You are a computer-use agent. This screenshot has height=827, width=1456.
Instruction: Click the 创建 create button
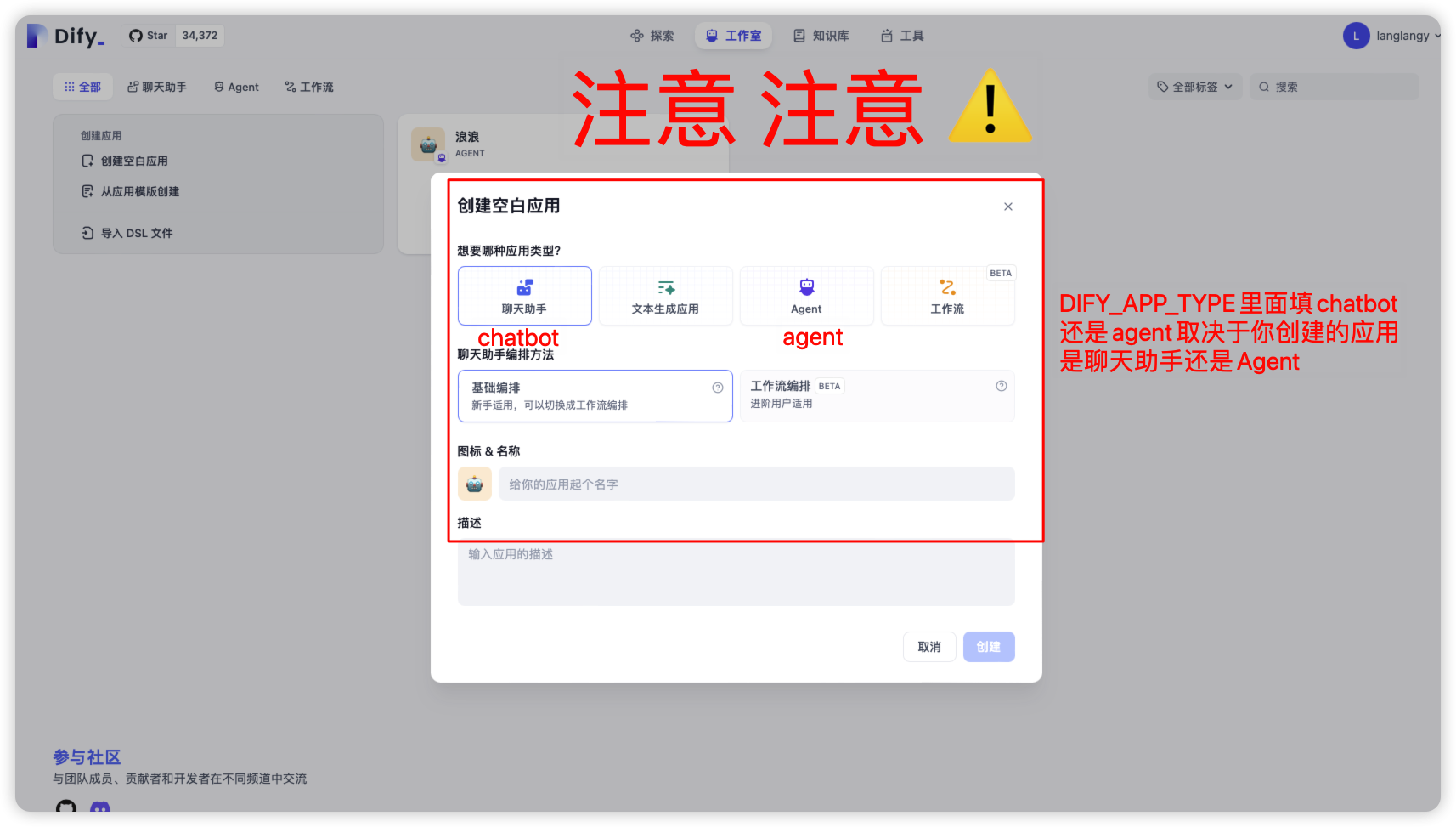click(x=988, y=646)
